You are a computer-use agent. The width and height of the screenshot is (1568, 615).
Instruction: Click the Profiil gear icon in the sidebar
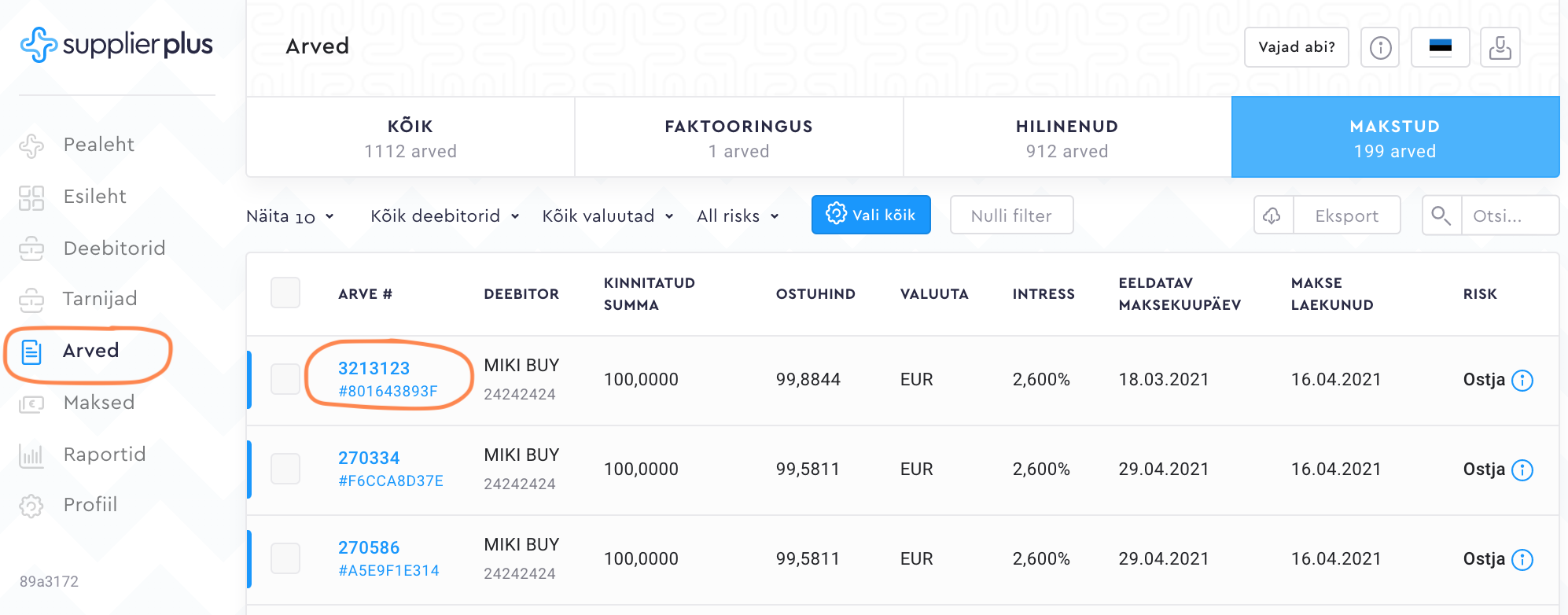[31, 506]
